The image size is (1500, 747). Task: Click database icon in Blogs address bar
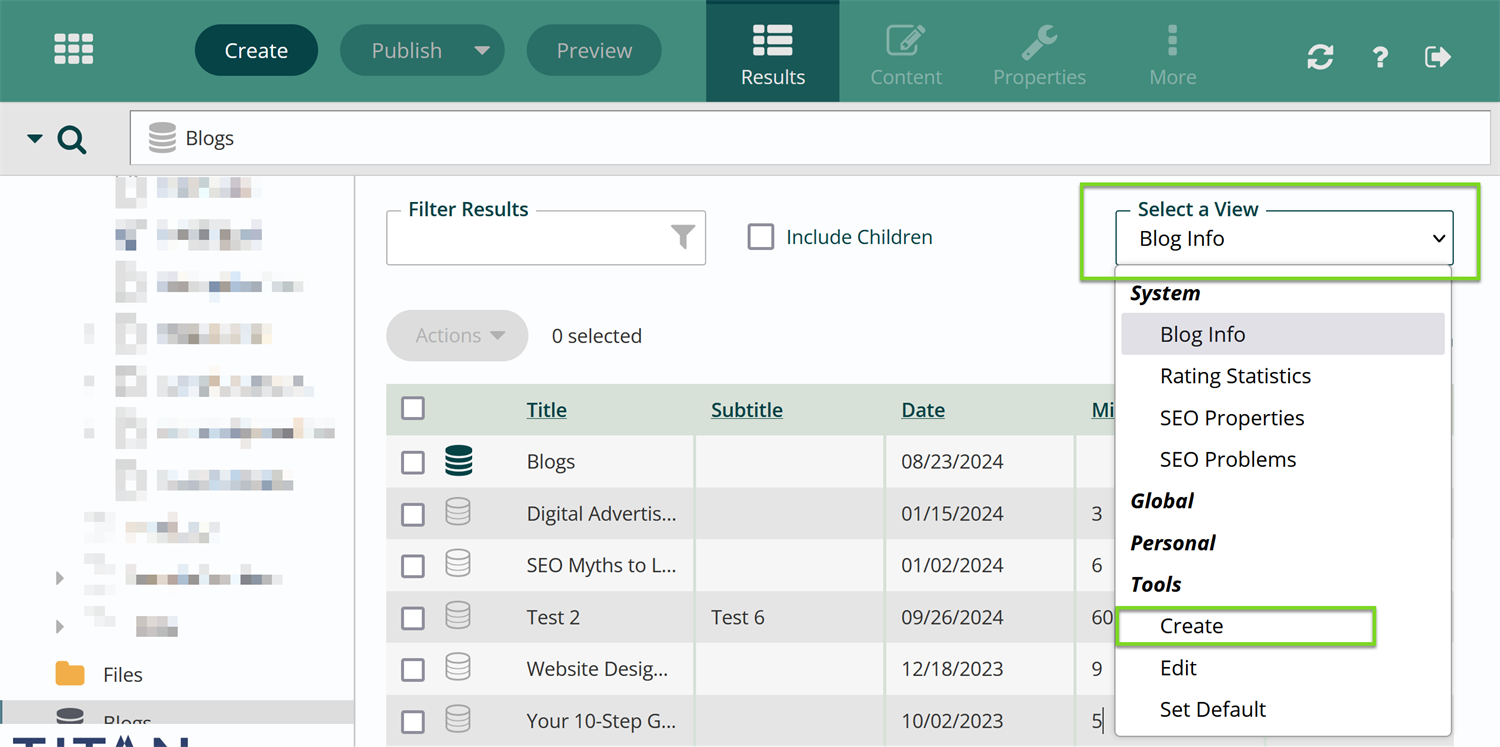(x=162, y=138)
